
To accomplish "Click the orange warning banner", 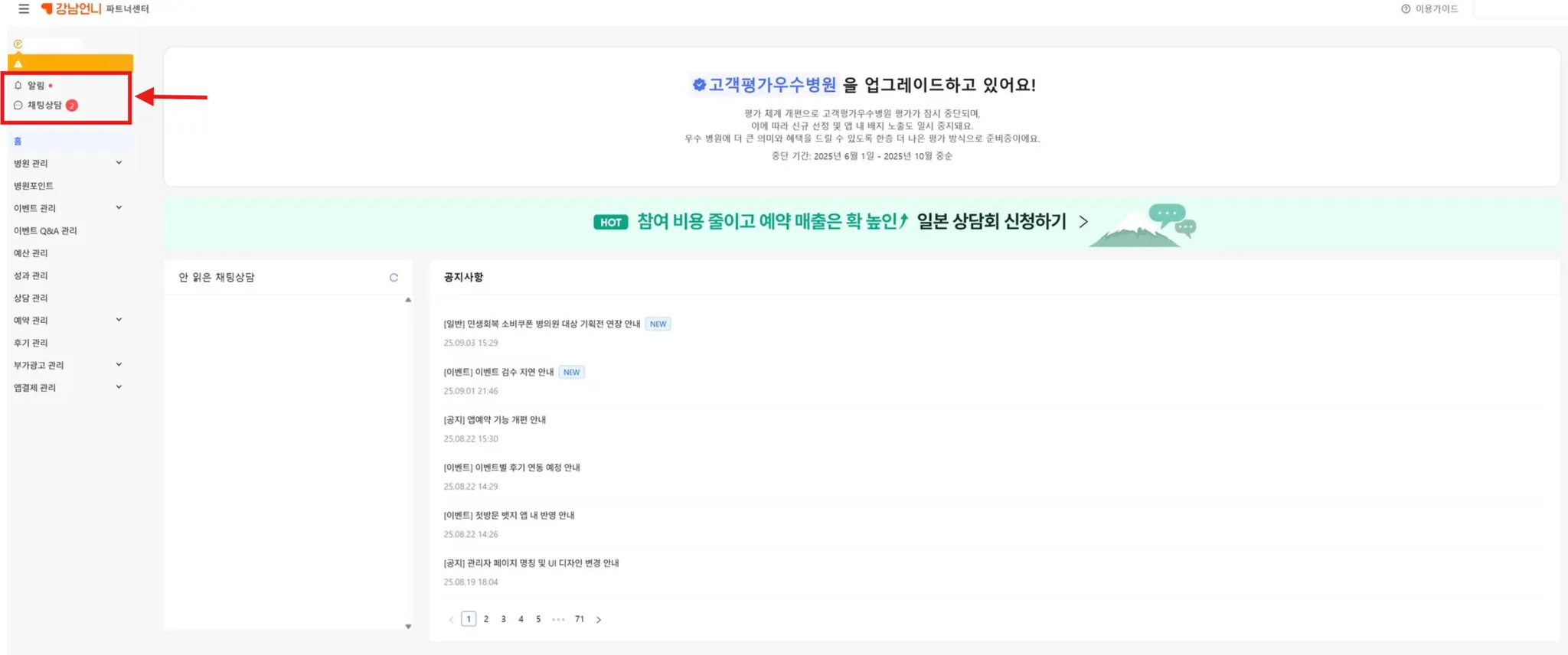I will [x=70, y=63].
